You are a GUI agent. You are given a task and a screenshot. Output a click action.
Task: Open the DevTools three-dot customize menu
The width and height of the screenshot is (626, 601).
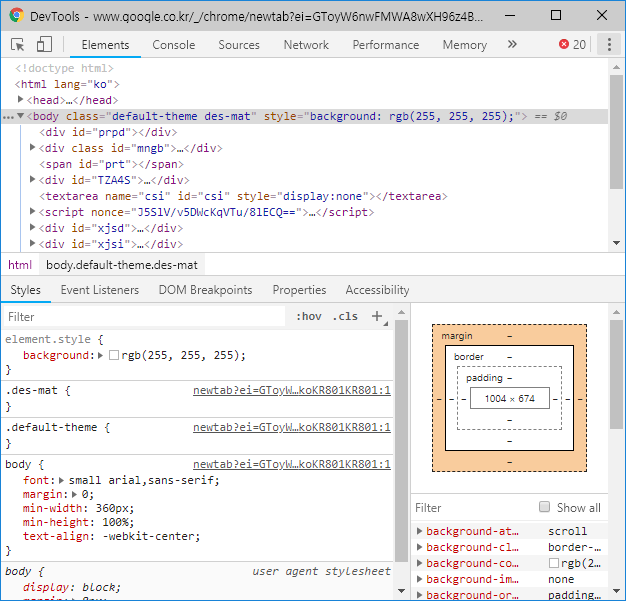pyautogui.click(x=609, y=44)
